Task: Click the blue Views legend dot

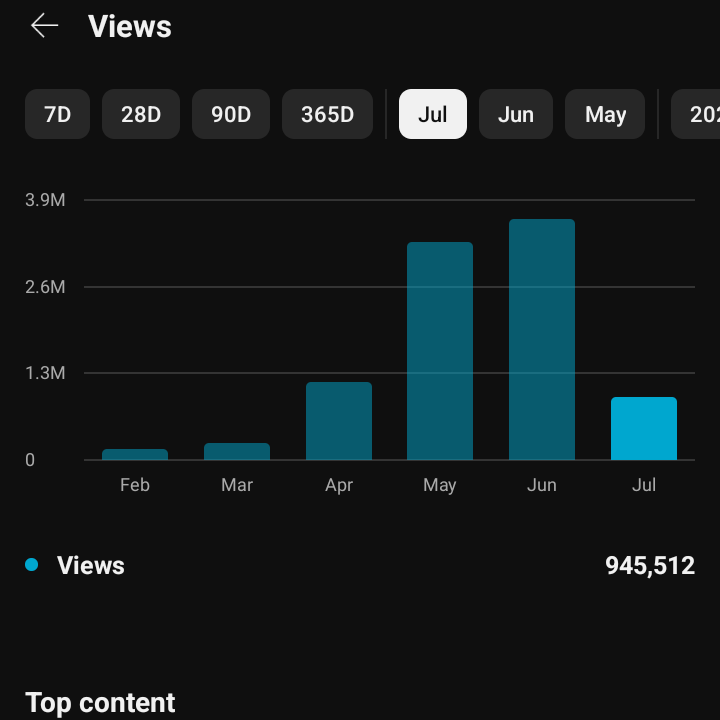Action: pyautogui.click(x=32, y=565)
